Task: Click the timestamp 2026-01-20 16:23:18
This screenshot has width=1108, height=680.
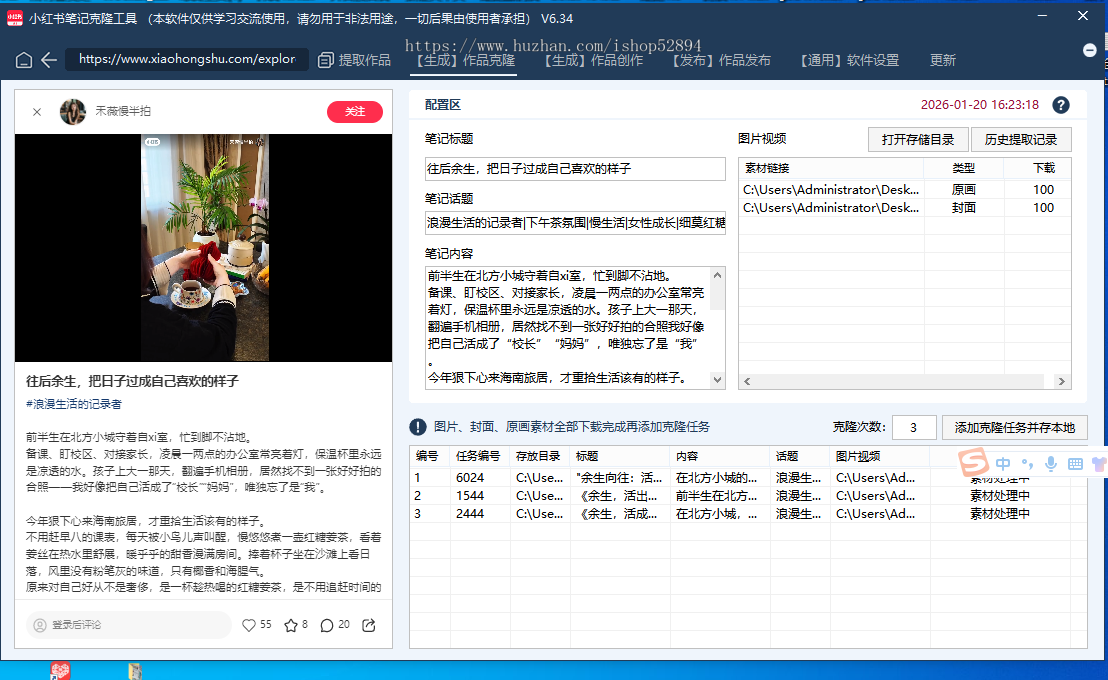Action: [979, 105]
